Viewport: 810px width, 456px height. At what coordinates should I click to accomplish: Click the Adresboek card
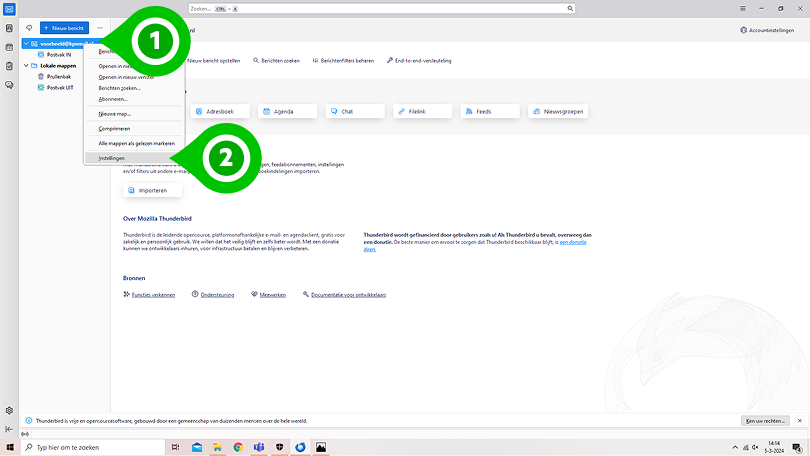click(x=220, y=112)
